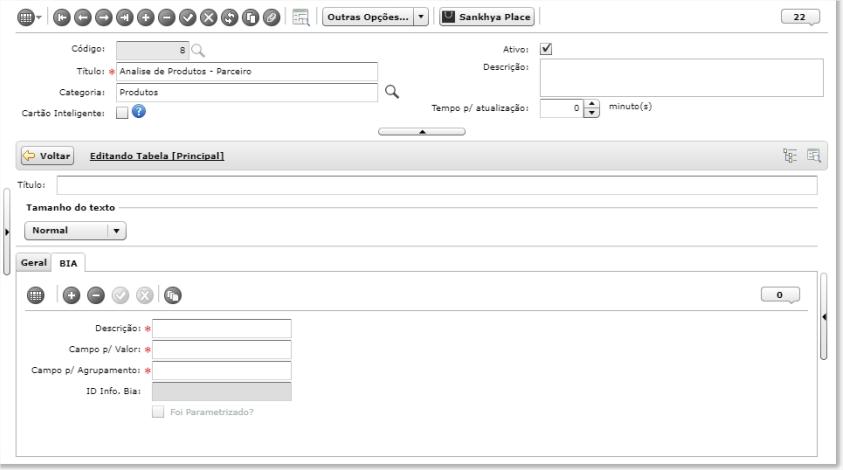Image resolution: width=843 pixels, height=470 pixels.
Task: Switch BIA tab to grid view icon
Action: click(x=35, y=295)
